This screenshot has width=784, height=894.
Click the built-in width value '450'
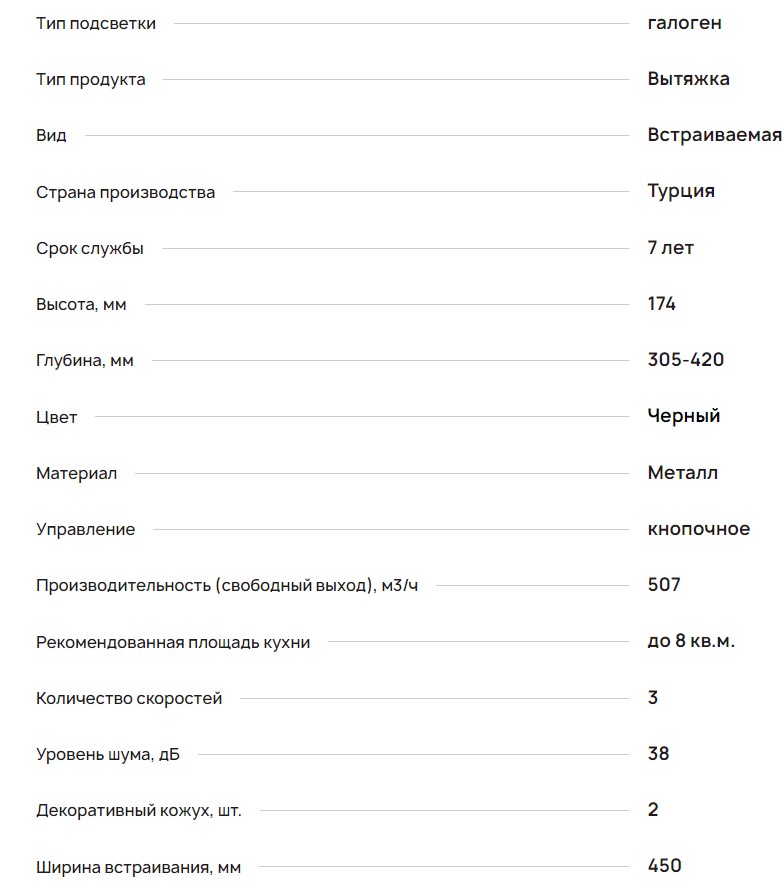coord(664,866)
